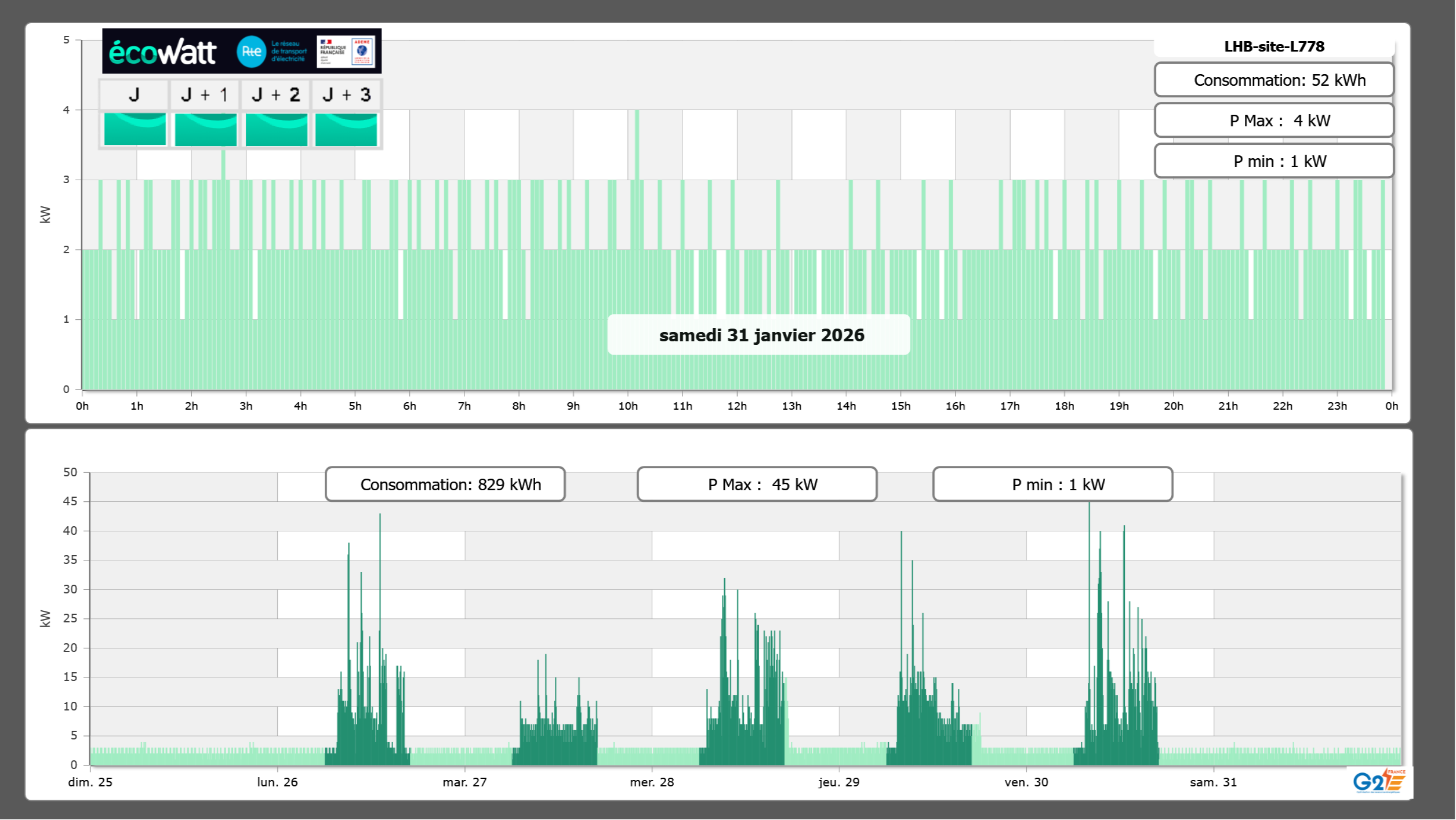Click the tall 4 kW spike near 10h
This screenshot has height=820, width=1456.
(637, 145)
